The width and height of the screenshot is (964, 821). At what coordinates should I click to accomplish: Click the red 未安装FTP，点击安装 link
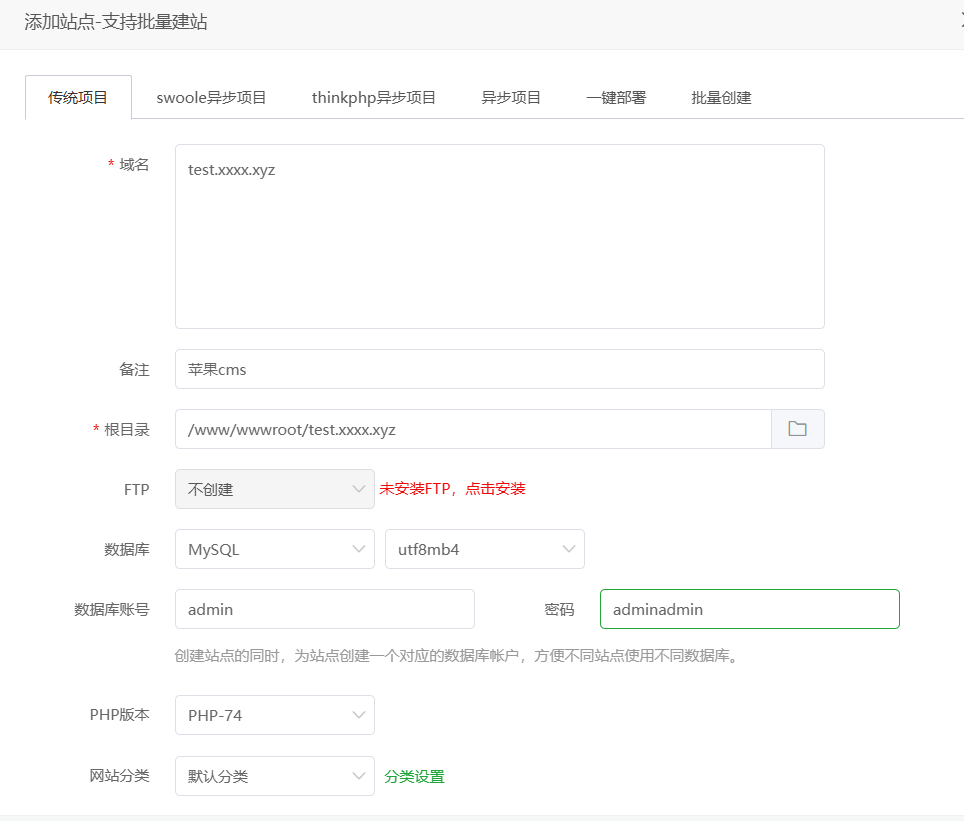click(x=452, y=489)
